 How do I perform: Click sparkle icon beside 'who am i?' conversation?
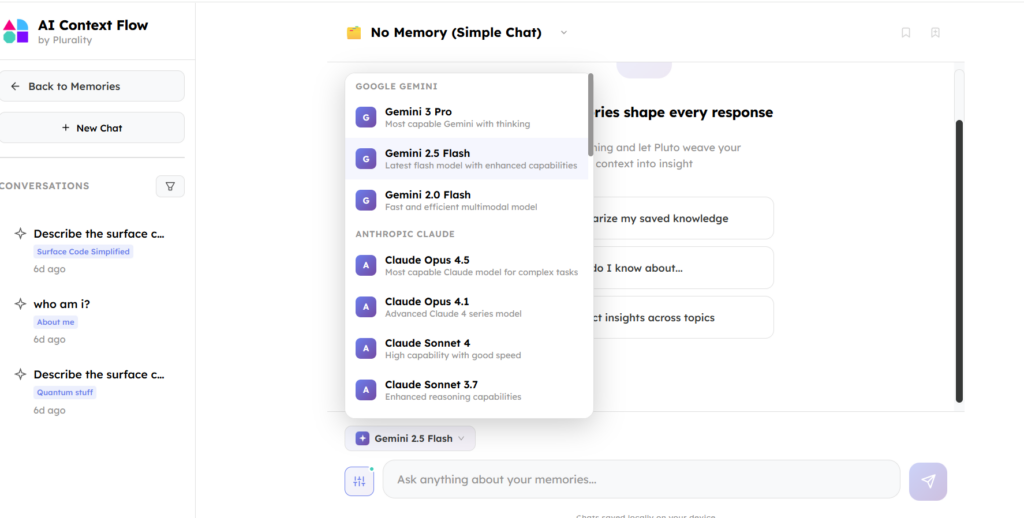pos(20,304)
